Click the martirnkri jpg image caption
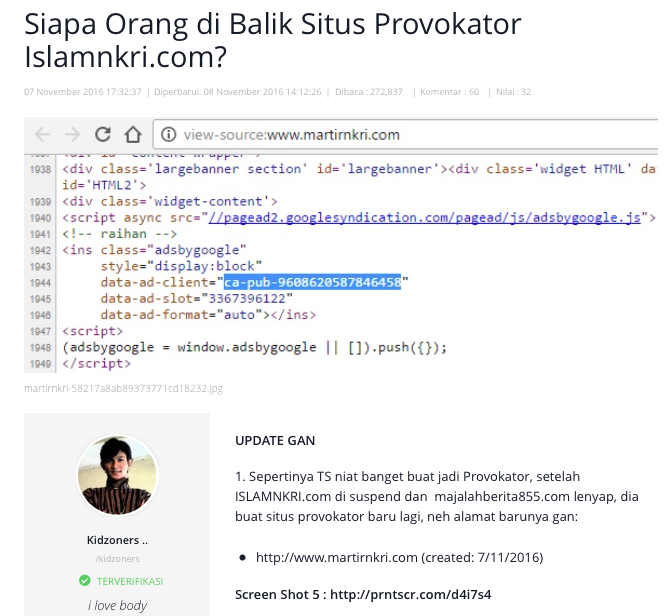This screenshot has width=670, height=616. [x=123, y=388]
